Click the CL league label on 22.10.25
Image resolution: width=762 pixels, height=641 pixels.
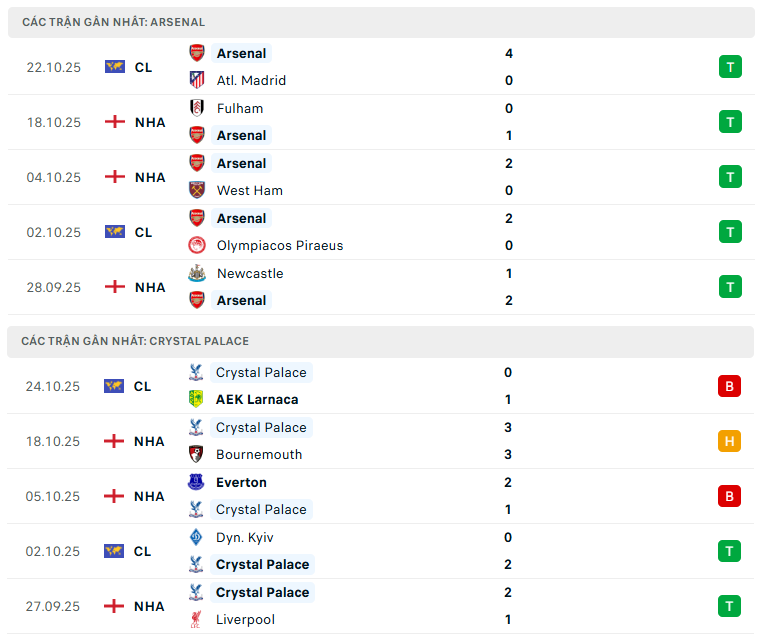click(x=143, y=67)
